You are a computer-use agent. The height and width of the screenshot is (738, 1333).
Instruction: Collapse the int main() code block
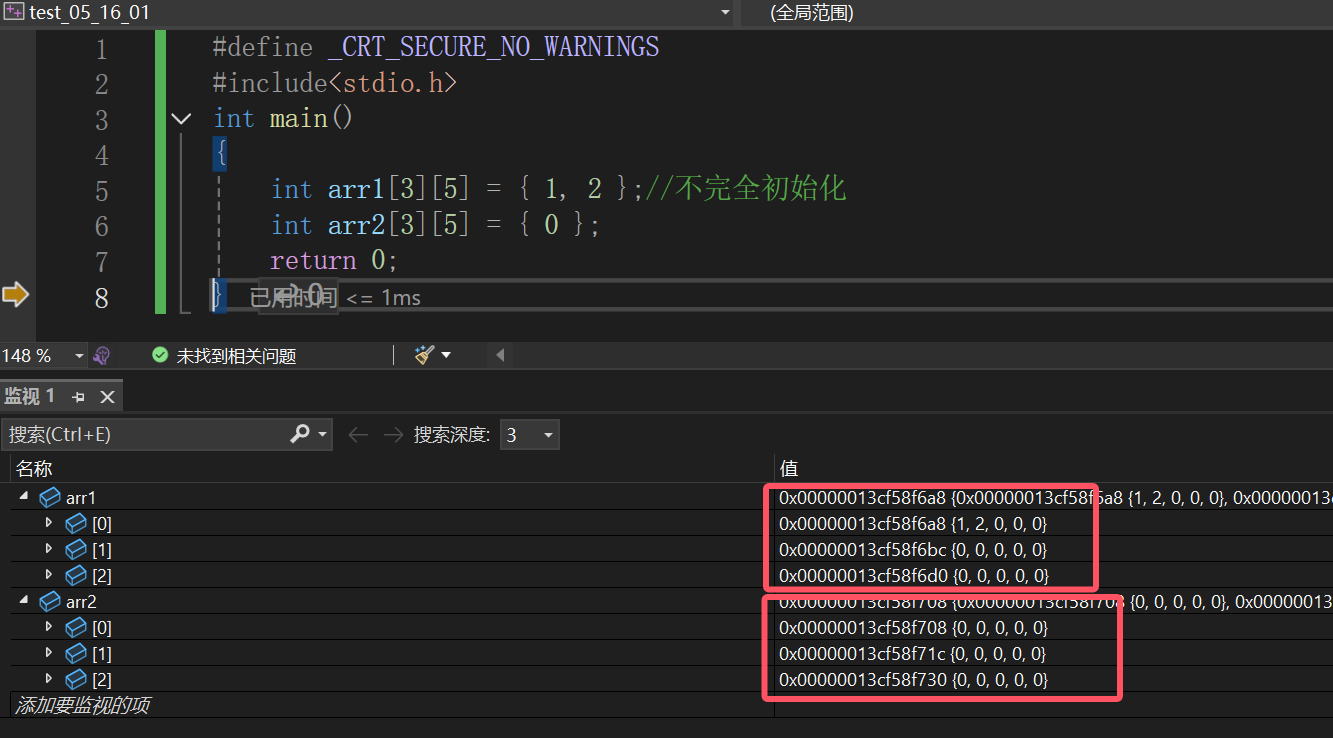pos(181,119)
